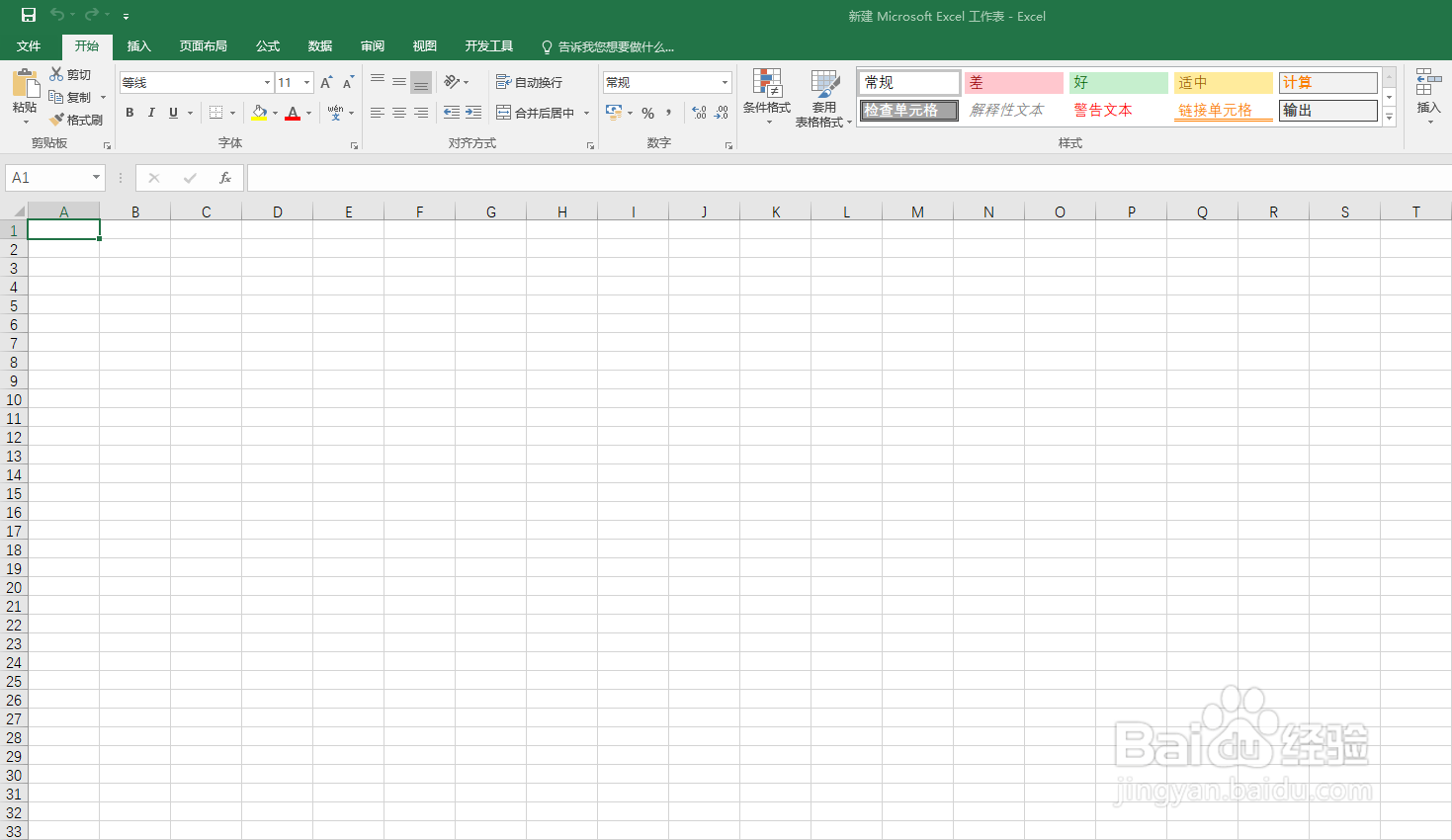This screenshot has height=840, width=1452.
Task: Expand the cell styles gallery
Action: click(x=1389, y=117)
